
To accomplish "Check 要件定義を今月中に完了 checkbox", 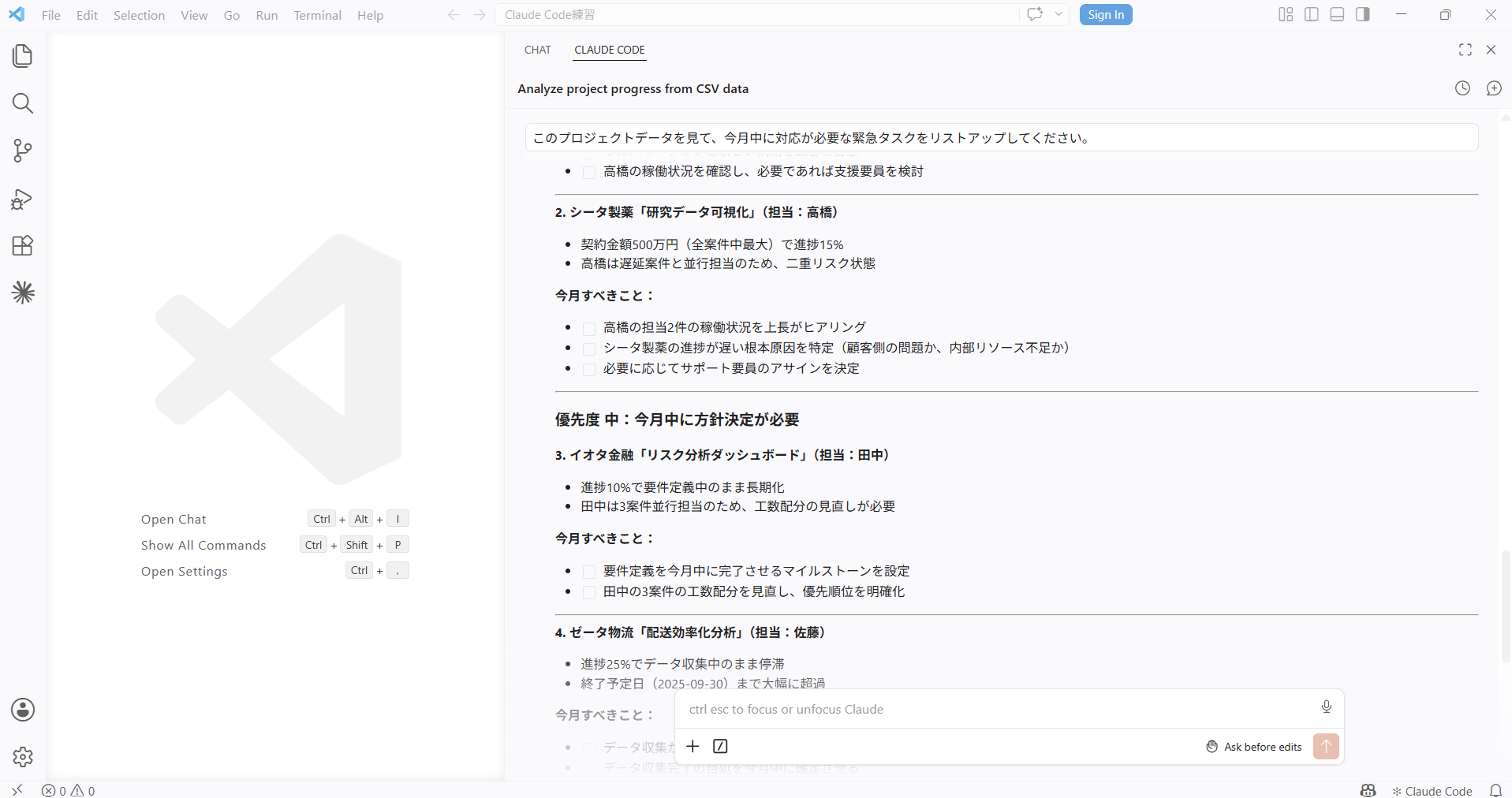I will pyautogui.click(x=589, y=572).
